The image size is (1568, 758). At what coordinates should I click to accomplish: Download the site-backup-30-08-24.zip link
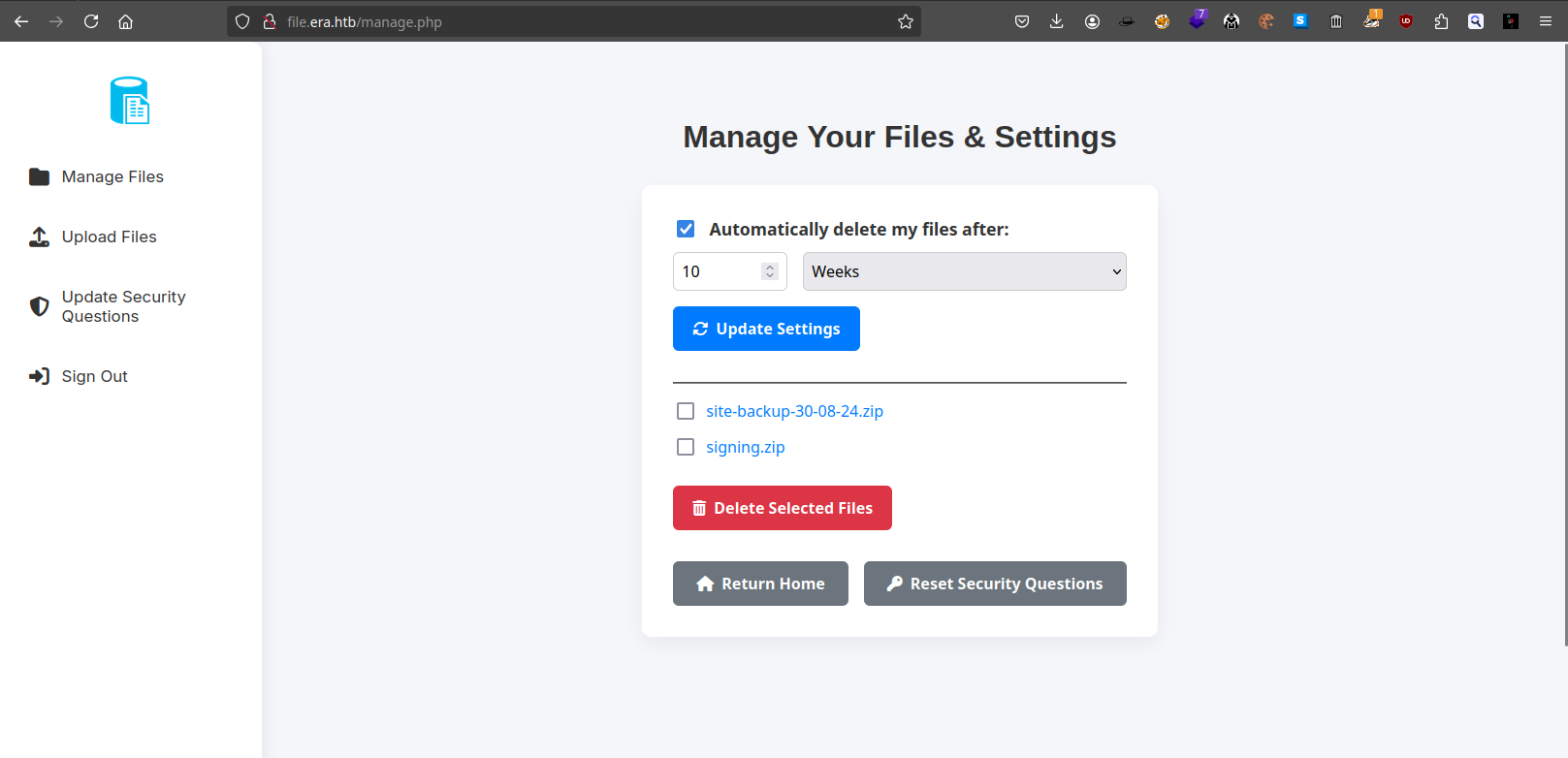[794, 411]
